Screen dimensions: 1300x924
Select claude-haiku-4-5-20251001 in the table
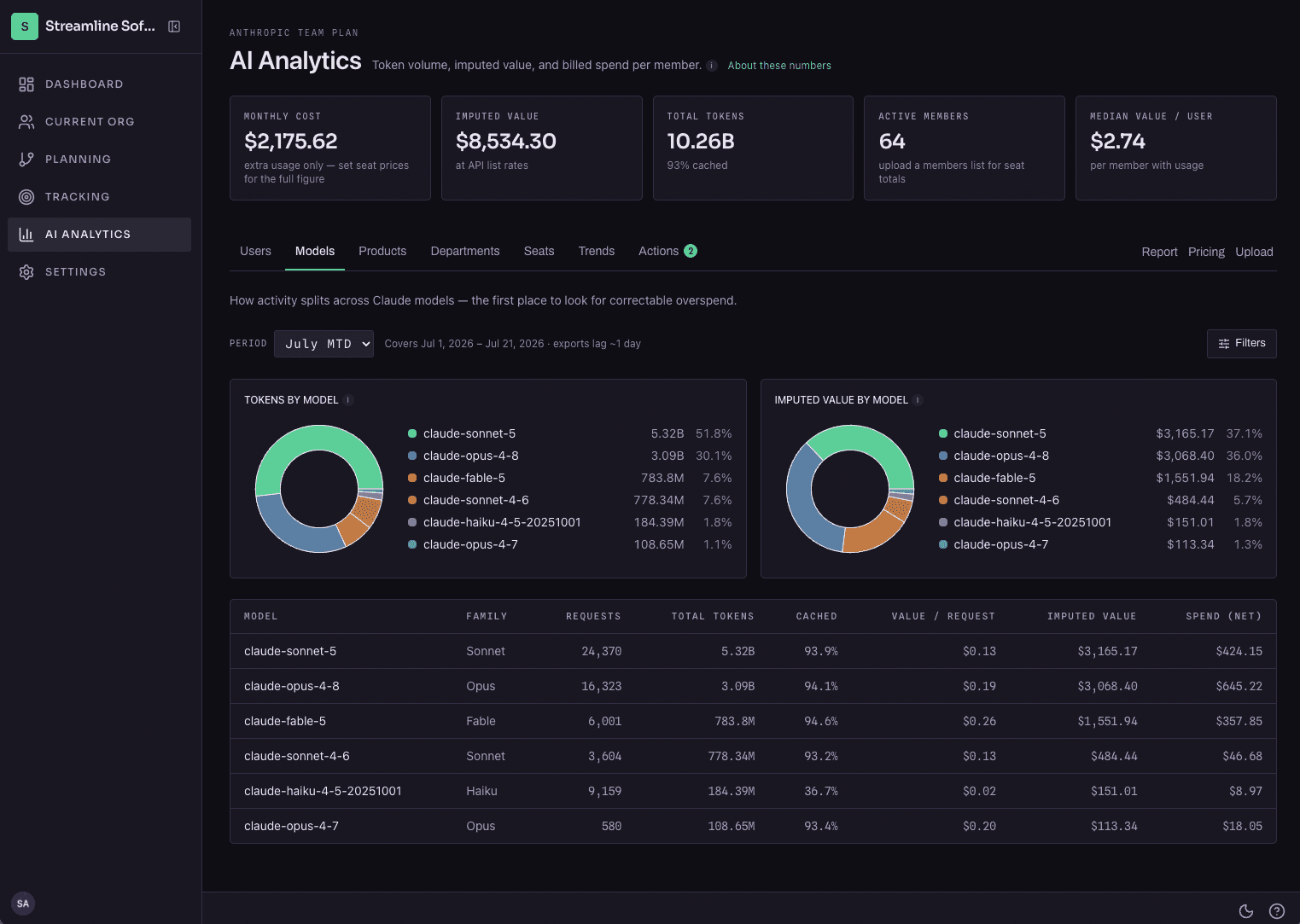click(323, 791)
